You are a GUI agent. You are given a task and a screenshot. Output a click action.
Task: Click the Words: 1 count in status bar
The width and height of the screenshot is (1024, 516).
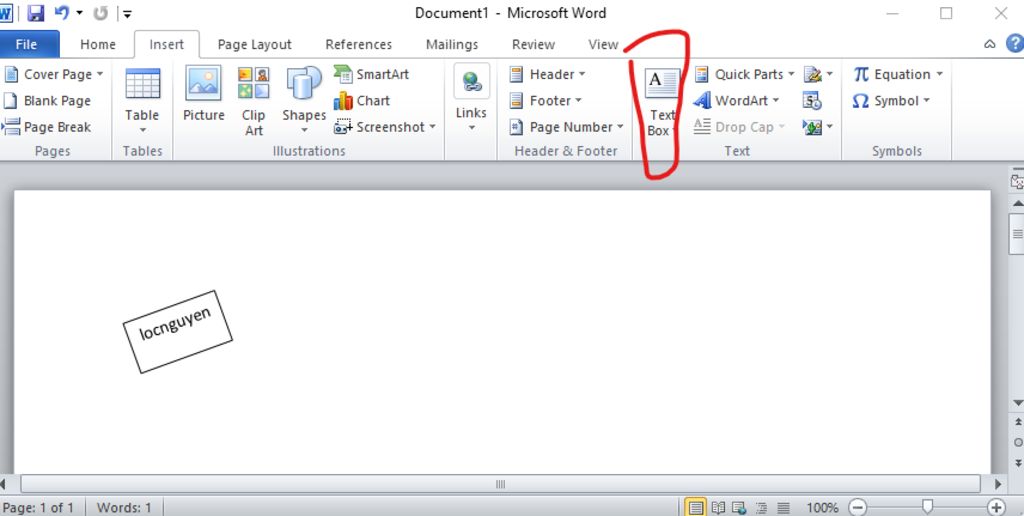pos(124,508)
